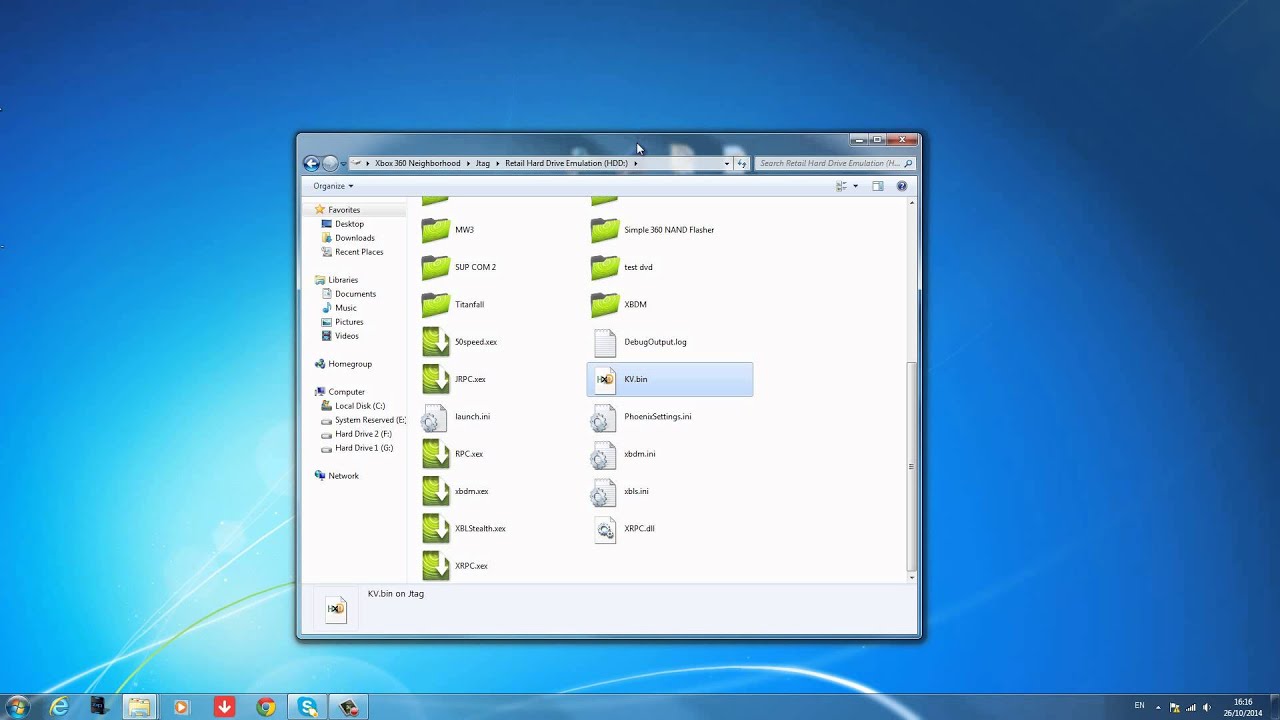Launch Internet Explorer from the taskbar

(59, 707)
